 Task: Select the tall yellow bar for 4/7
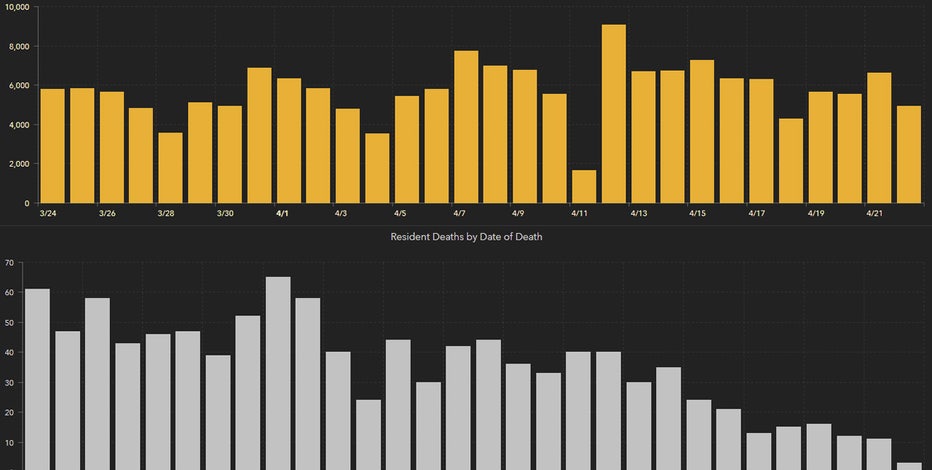[x=466, y=127]
